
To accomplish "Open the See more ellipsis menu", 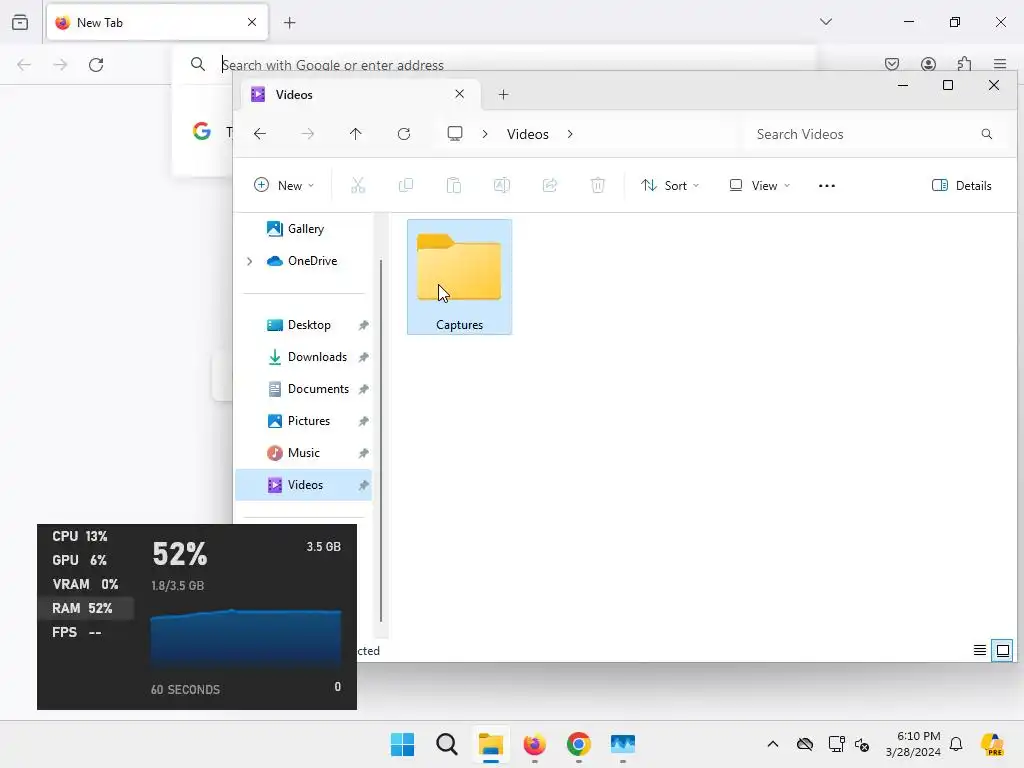I will coord(827,185).
